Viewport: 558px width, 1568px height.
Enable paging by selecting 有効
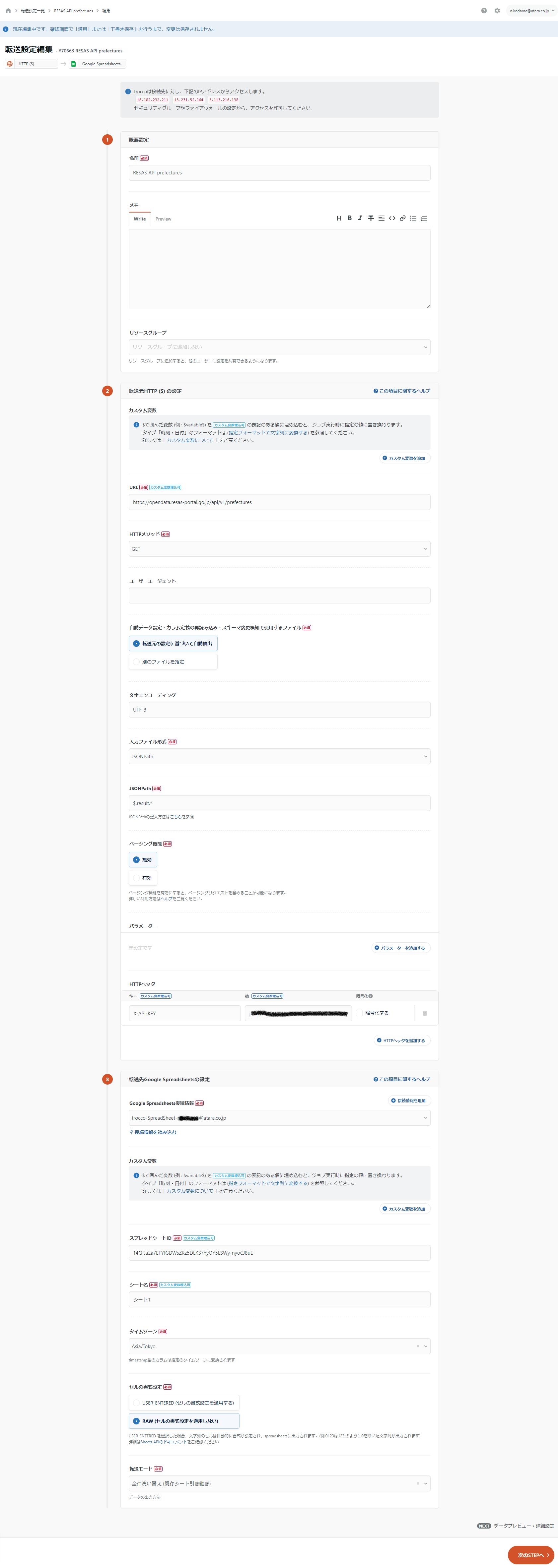pyautogui.click(x=143, y=878)
